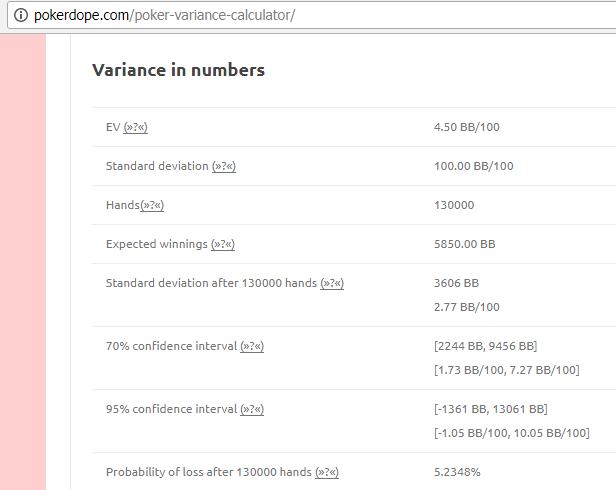
Task: Click the [-1361 BB, 13061 BB] interval
Action: (490, 409)
